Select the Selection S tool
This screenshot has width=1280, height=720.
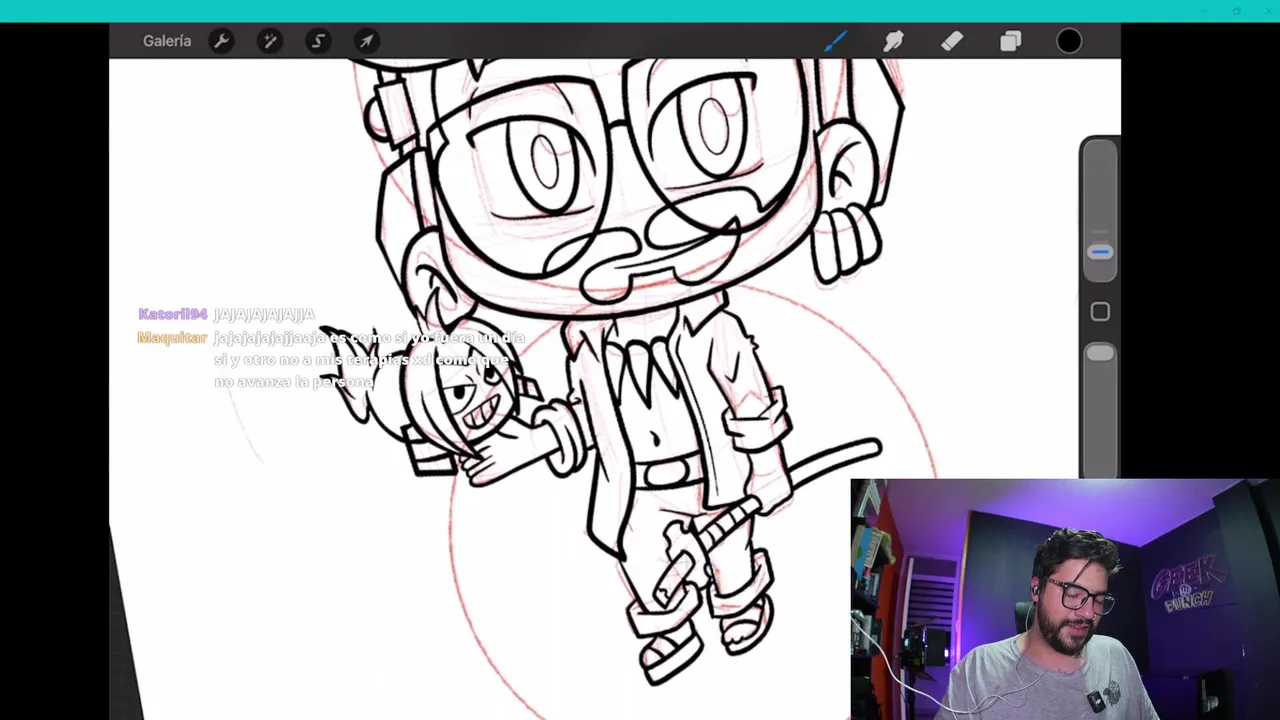[x=318, y=41]
